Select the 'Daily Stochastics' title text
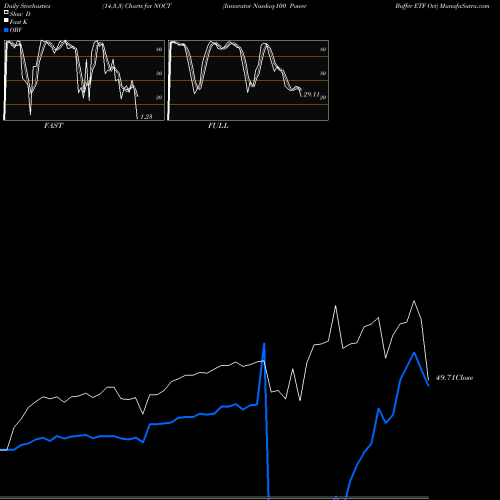 click(27, 6)
